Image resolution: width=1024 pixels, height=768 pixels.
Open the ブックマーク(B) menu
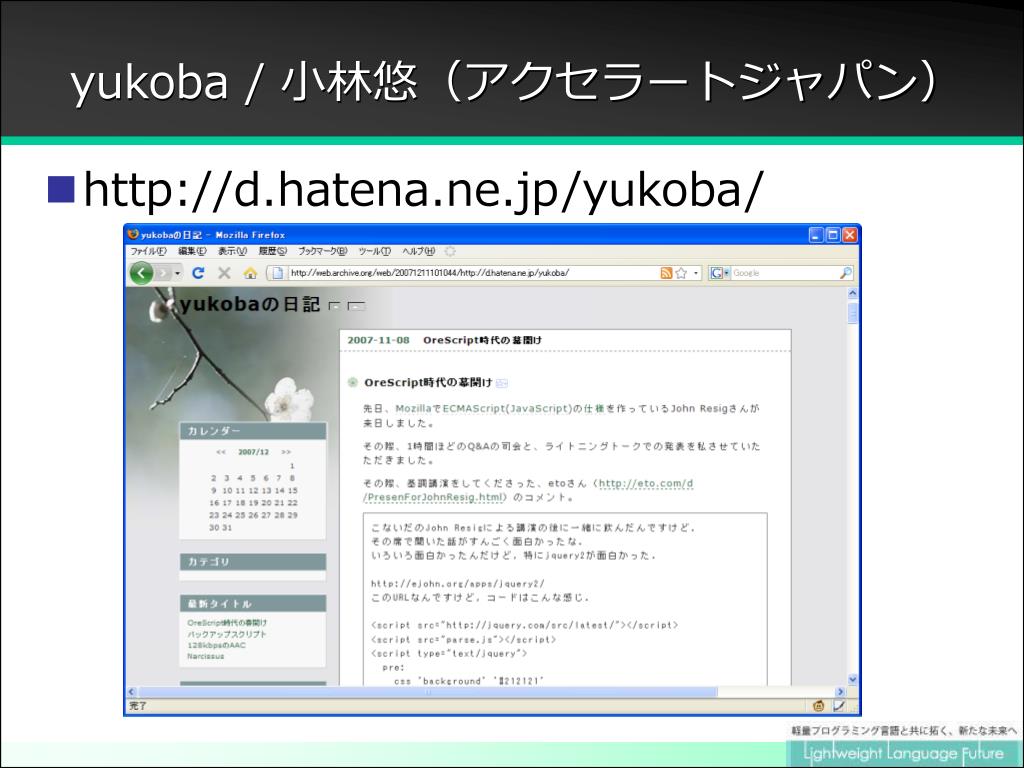tap(323, 251)
